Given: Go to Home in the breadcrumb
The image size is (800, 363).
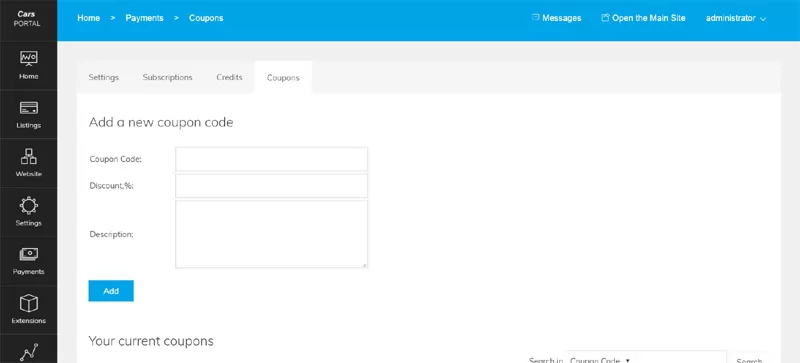Looking at the screenshot, I should (89, 18).
